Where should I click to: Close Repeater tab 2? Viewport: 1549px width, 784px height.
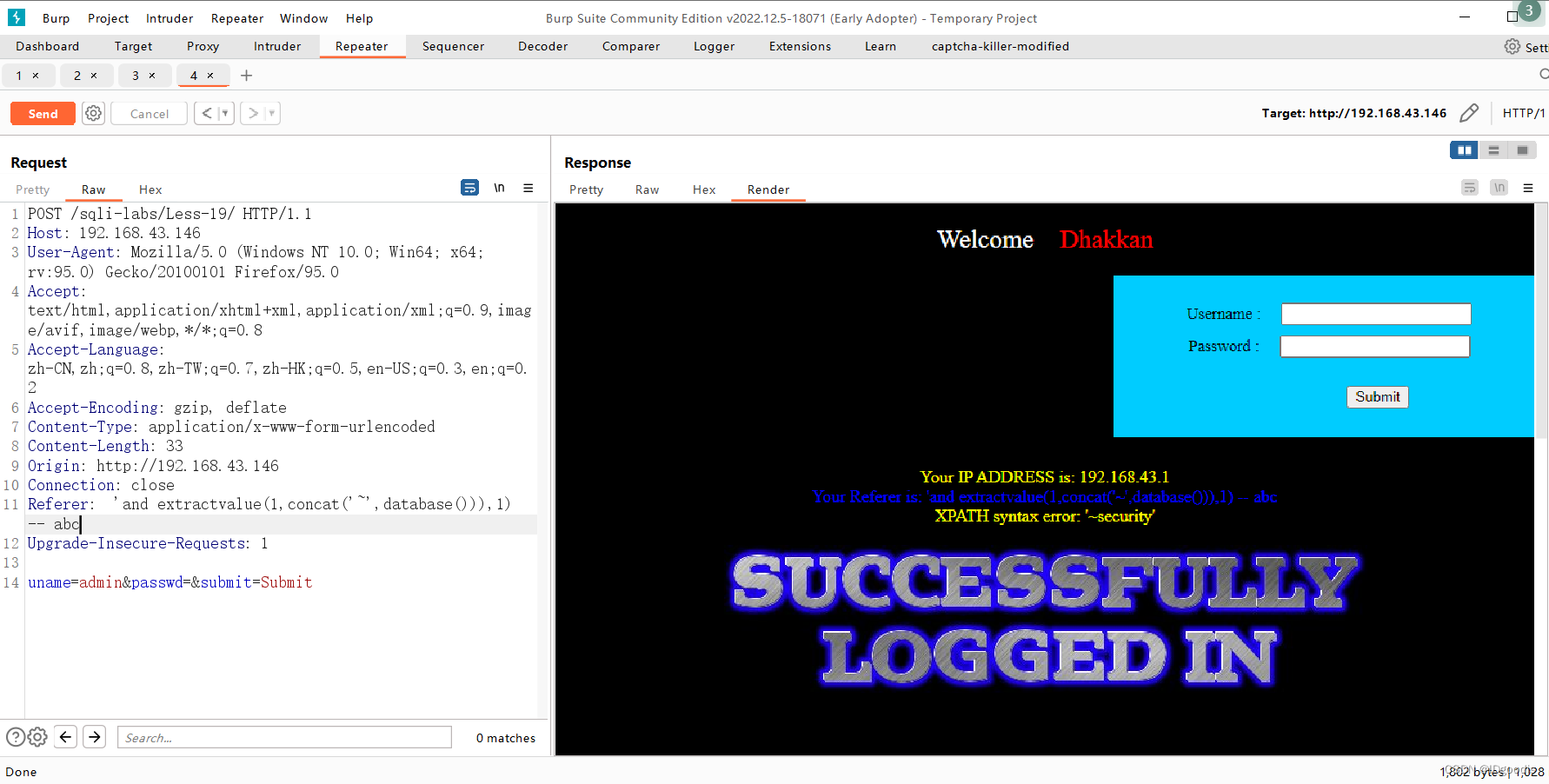(94, 76)
